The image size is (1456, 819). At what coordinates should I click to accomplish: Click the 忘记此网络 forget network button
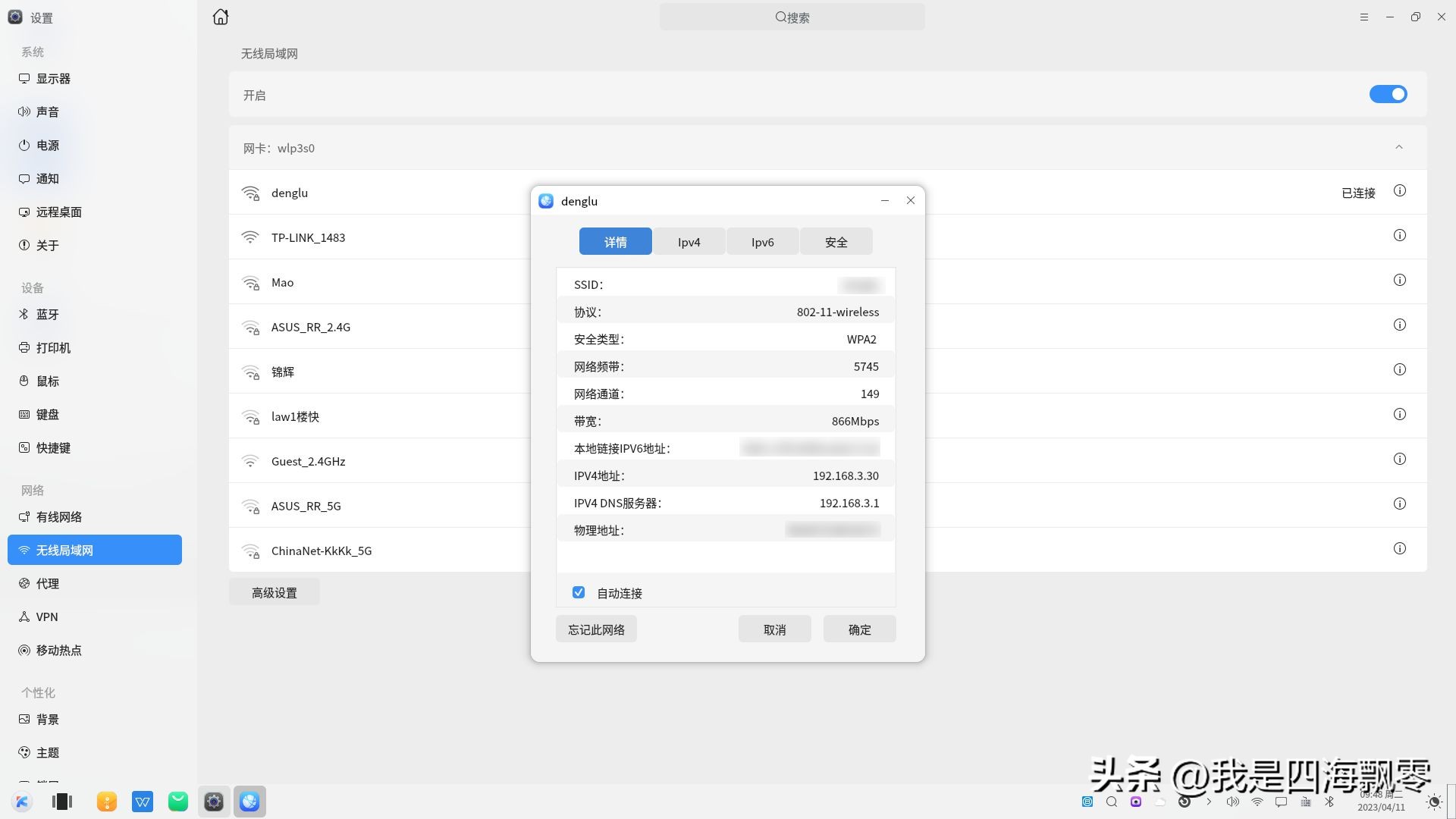tap(596, 629)
